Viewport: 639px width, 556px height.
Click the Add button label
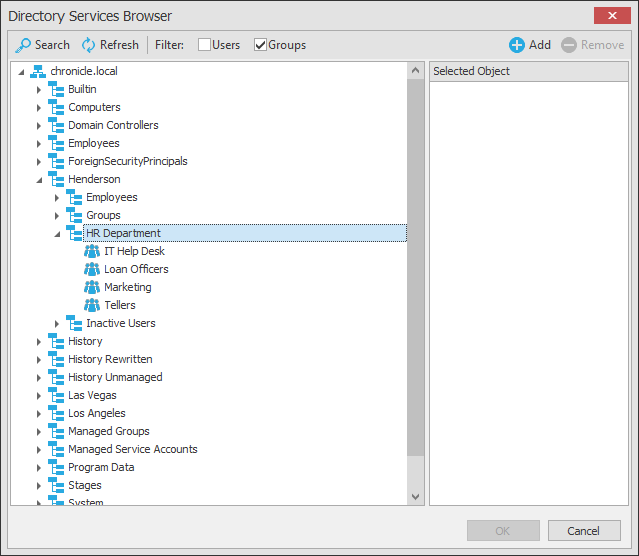pyautogui.click(x=540, y=45)
